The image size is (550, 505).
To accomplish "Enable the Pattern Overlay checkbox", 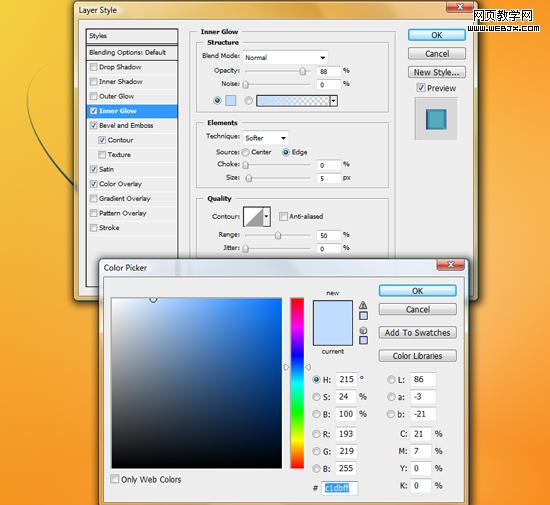I will pyautogui.click(x=94, y=213).
